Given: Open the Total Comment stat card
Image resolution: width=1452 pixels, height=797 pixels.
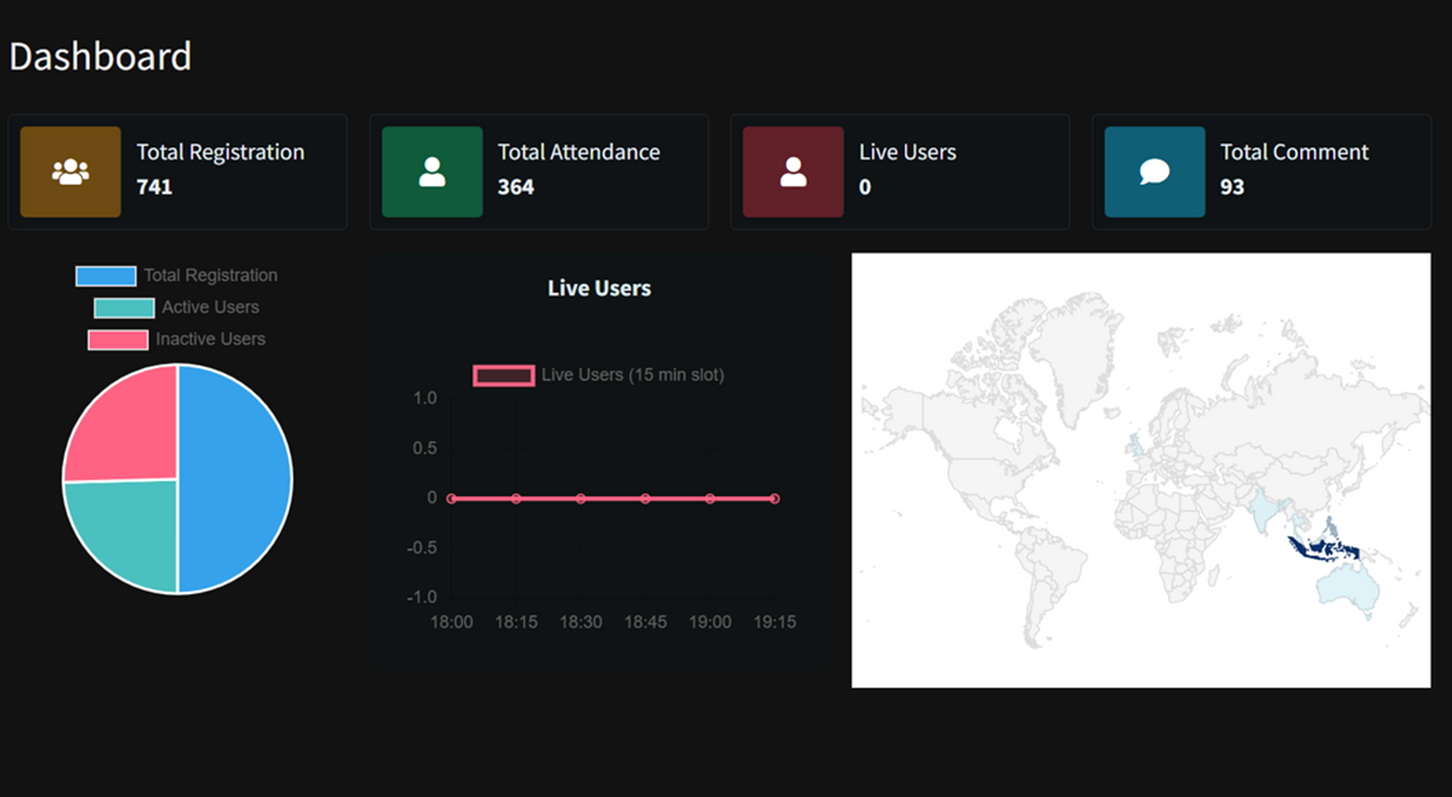Looking at the screenshot, I should click(x=1261, y=171).
